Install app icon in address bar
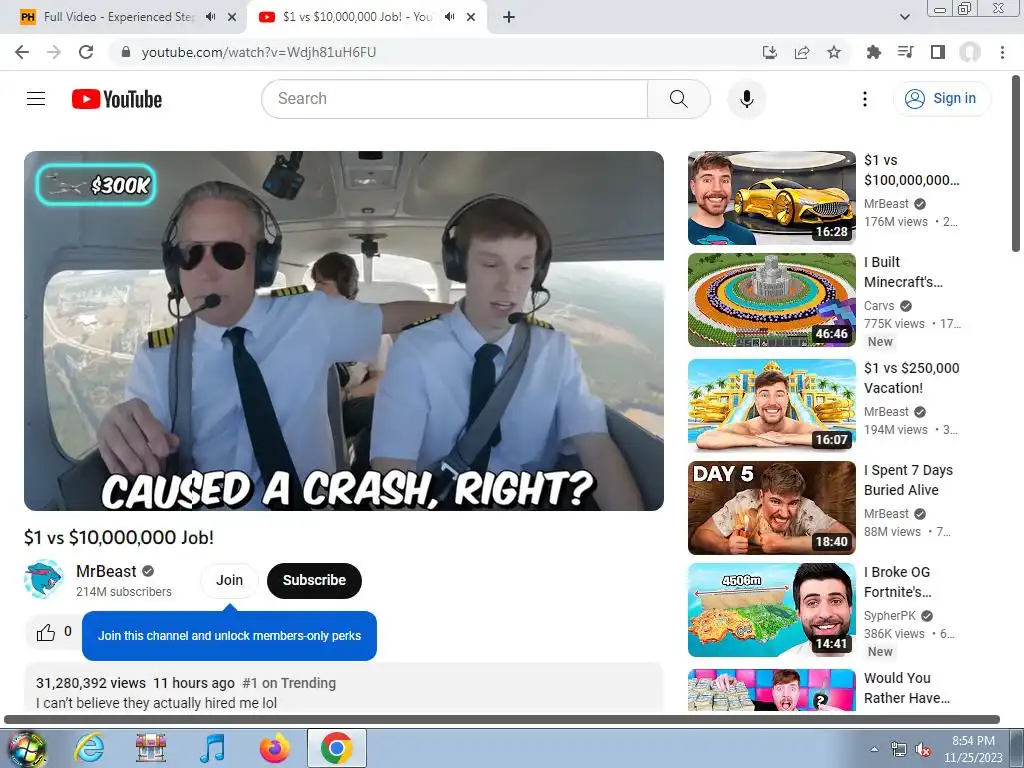The image size is (1024, 768). (x=770, y=52)
